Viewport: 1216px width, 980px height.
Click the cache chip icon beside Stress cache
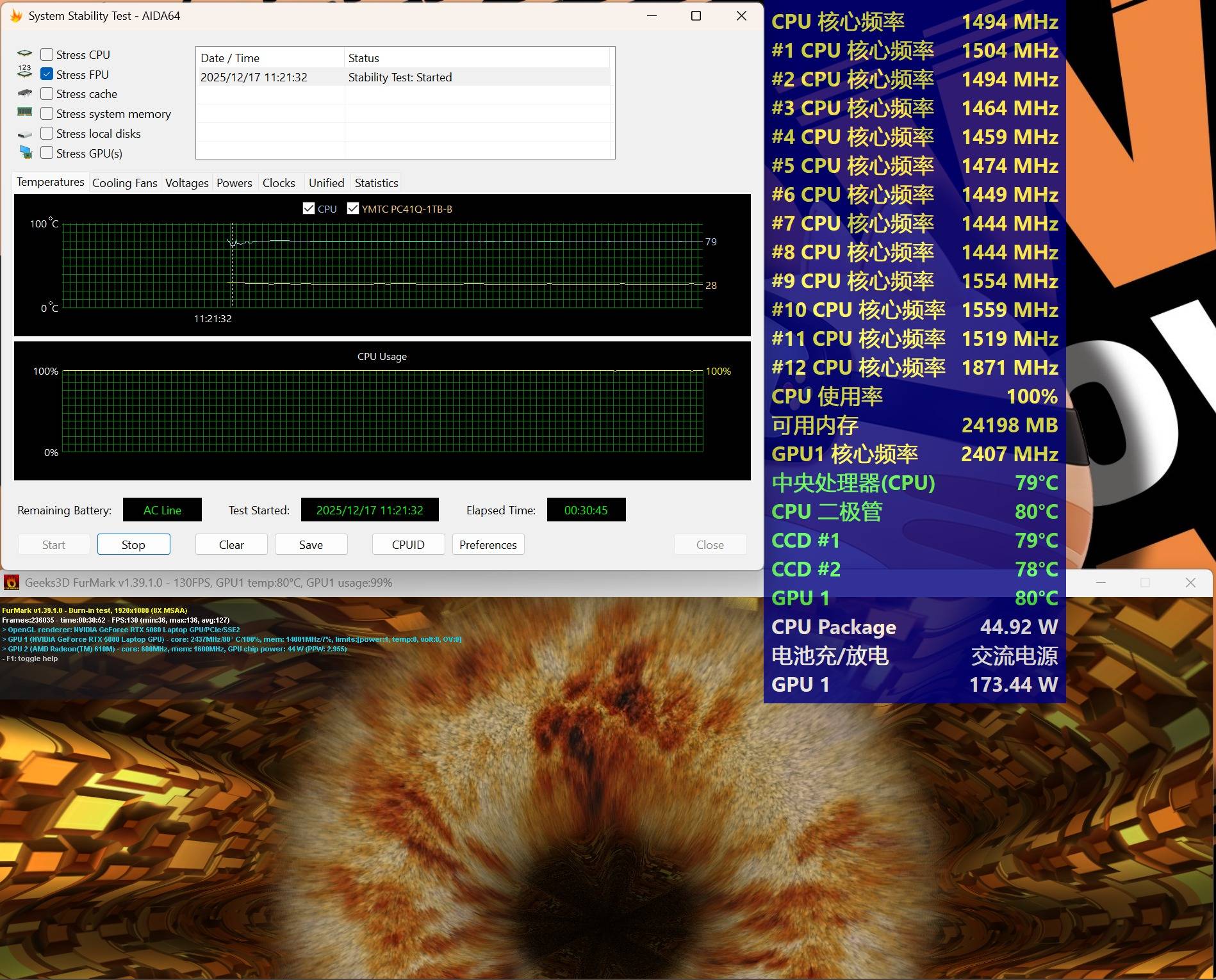24,94
